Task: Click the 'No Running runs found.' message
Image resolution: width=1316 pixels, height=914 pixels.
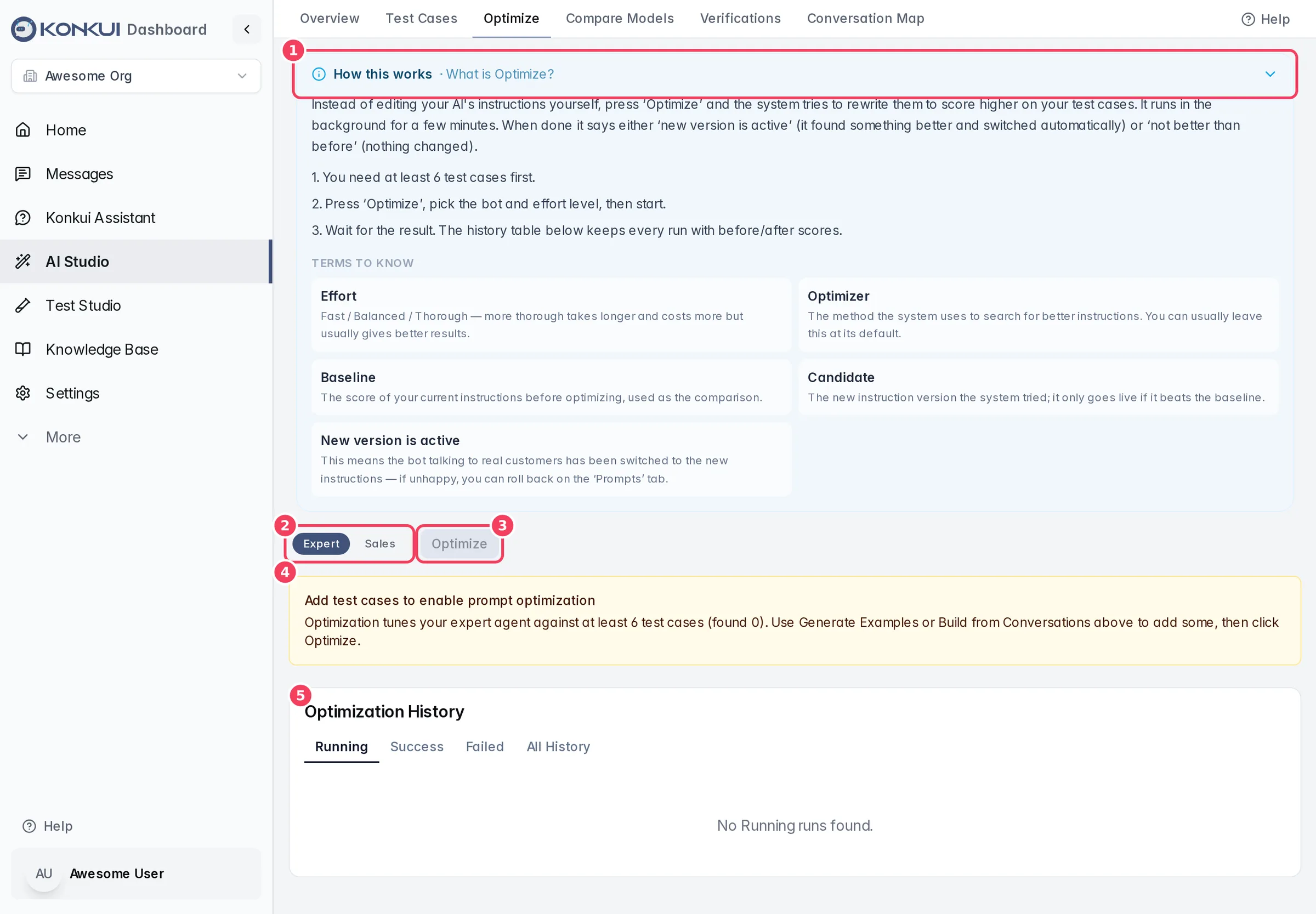Action: click(x=795, y=825)
